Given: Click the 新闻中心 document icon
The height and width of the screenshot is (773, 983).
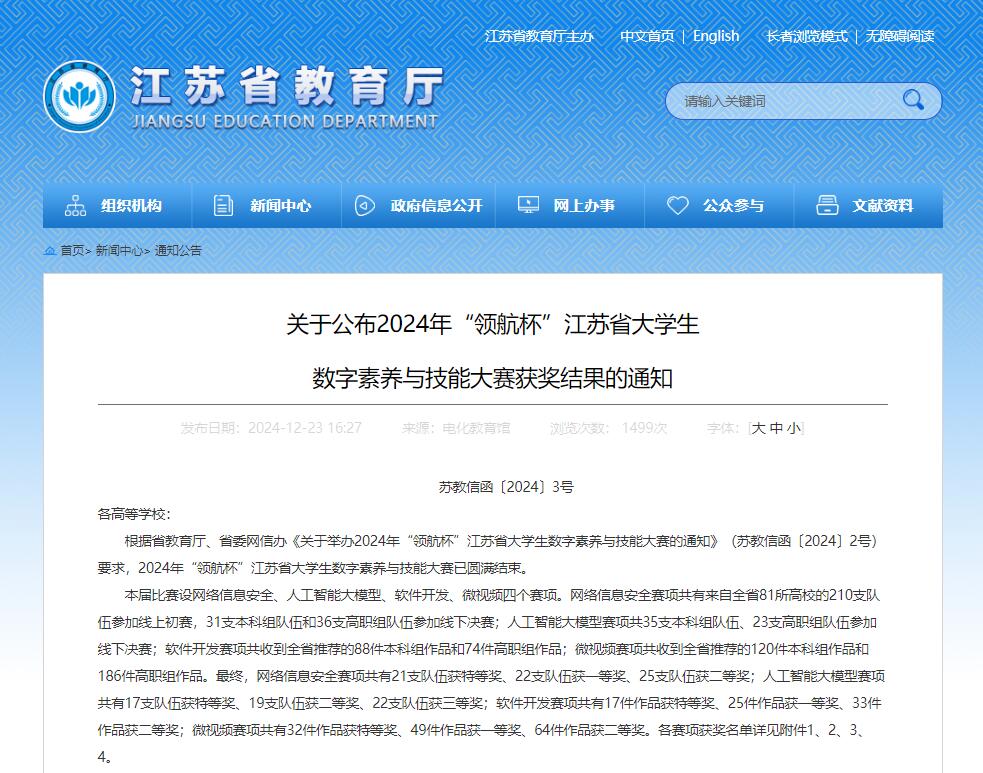Looking at the screenshot, I should [223, 206].
